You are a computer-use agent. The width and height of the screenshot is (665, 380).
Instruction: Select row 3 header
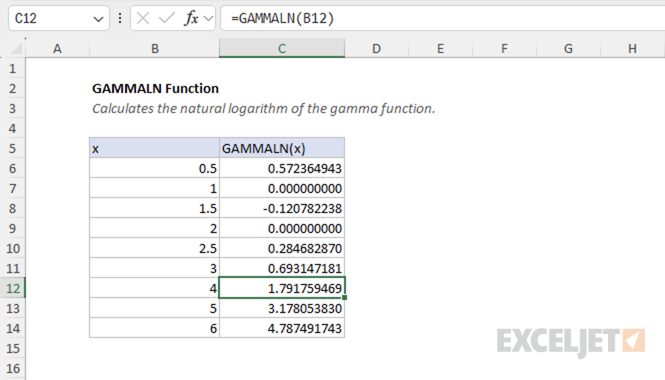pos(12,108)
